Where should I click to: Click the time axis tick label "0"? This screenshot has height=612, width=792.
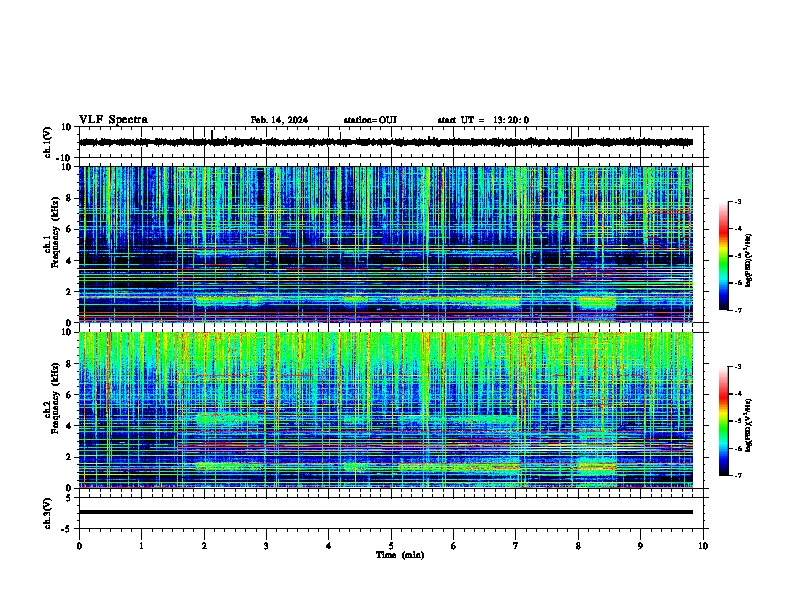click(79, 546)
